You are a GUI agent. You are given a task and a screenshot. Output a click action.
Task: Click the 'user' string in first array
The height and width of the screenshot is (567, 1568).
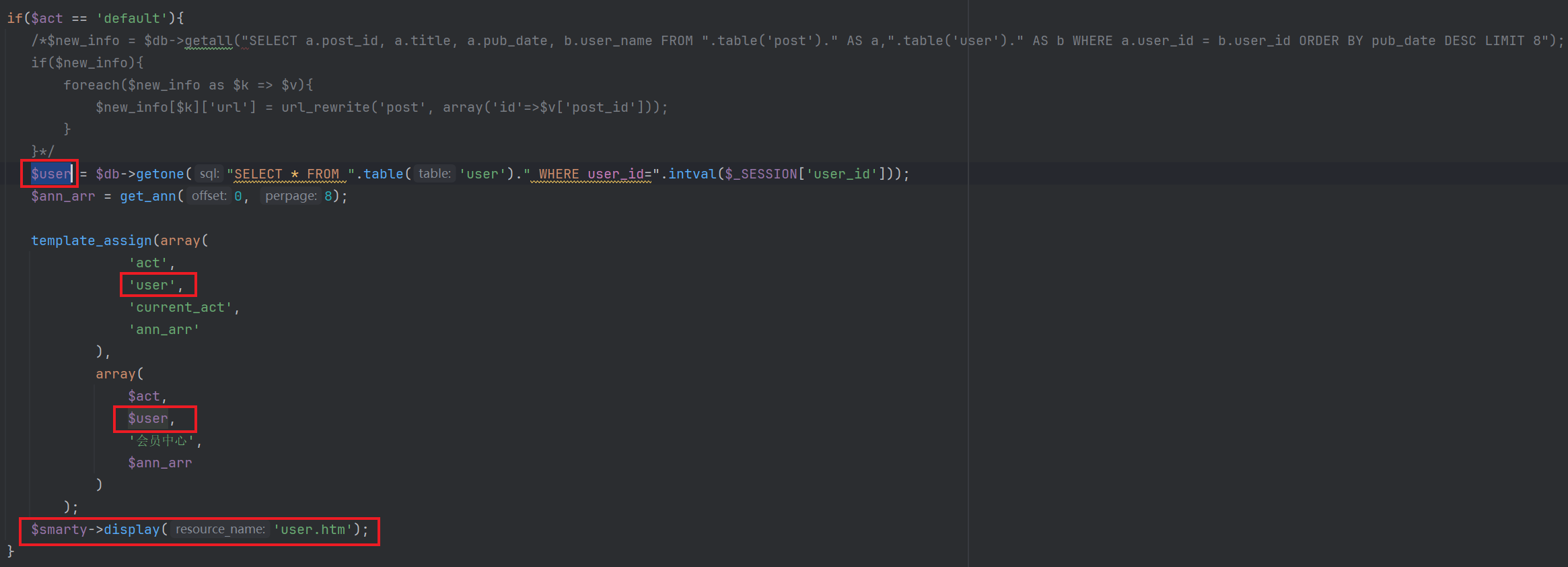152,285
